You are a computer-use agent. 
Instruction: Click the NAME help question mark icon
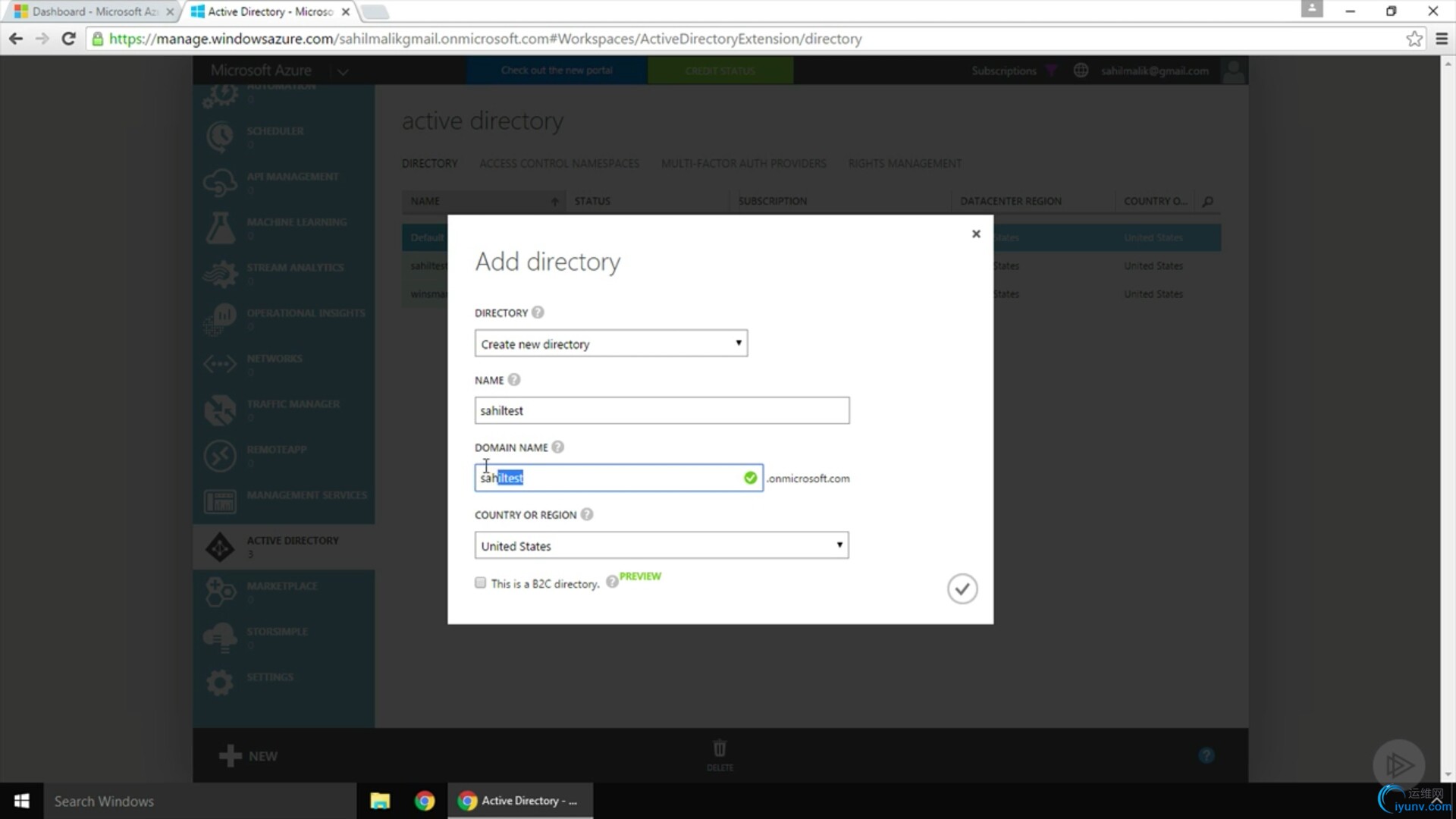(x=513, y=380)
